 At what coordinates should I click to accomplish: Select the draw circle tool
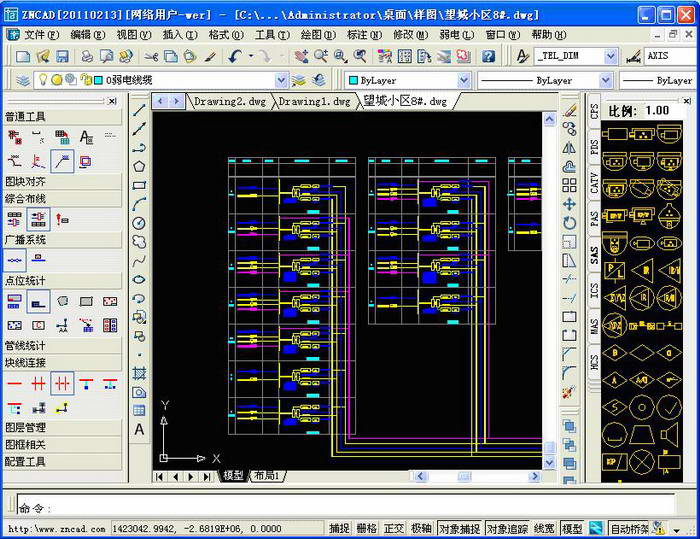click(x=139, y=223)
